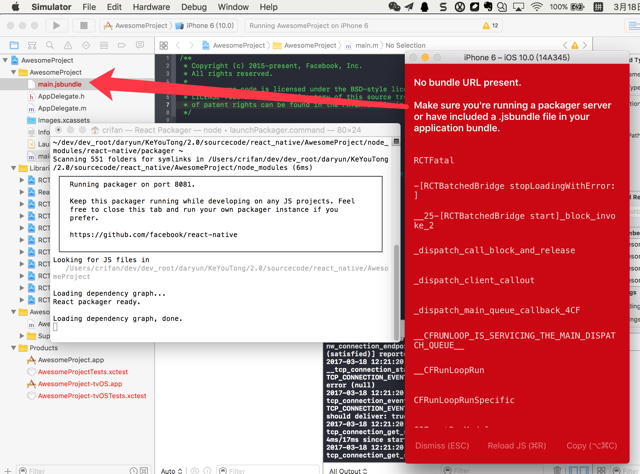This screenshot has height=474, width=640.
Task: Open the Hardware menu
Action: [x=151, y=7]
